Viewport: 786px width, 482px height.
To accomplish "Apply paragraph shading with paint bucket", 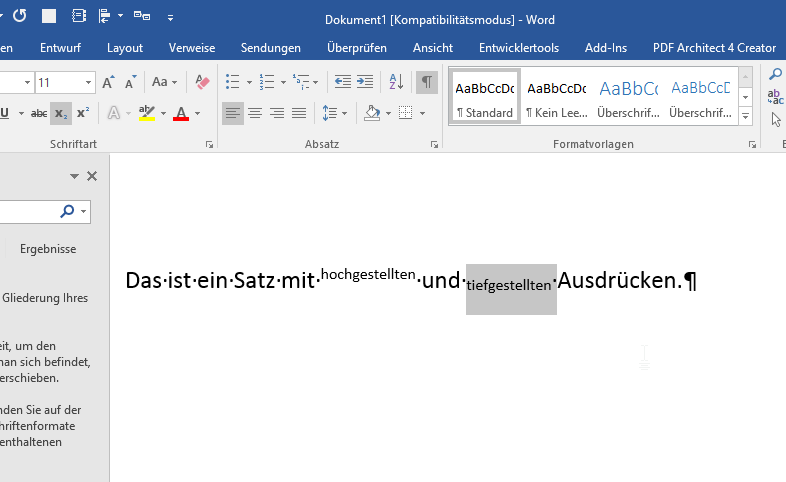I will [372, 113].
